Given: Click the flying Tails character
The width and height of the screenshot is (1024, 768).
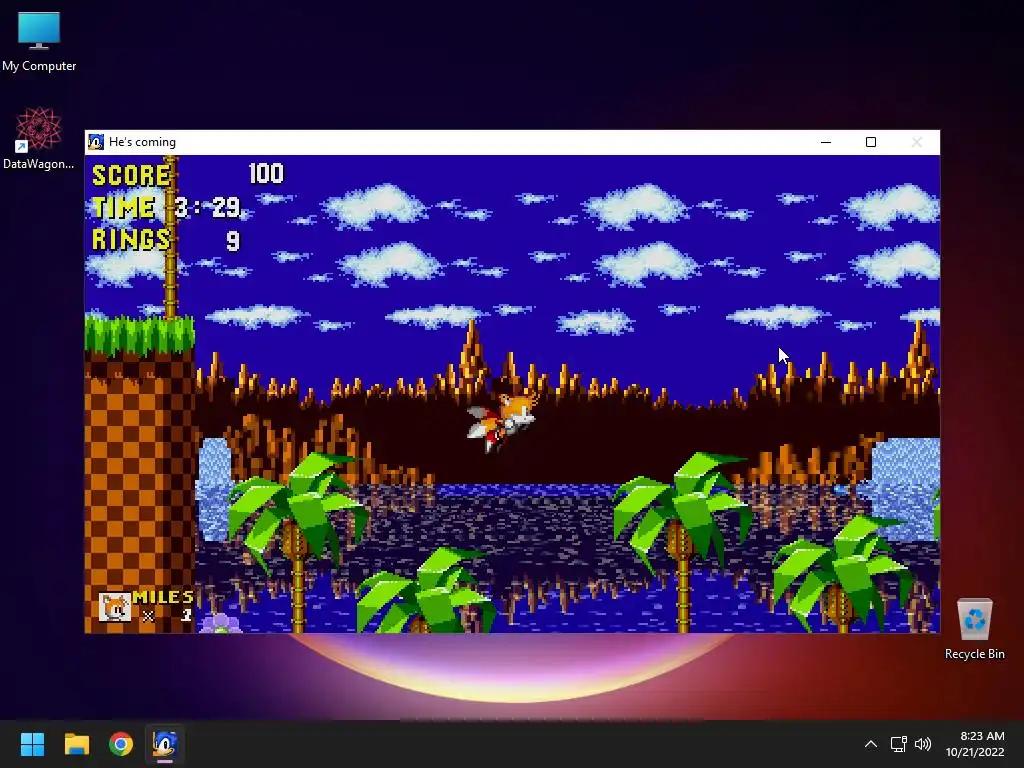Looking at the screenshot, I should coord(502,421).
